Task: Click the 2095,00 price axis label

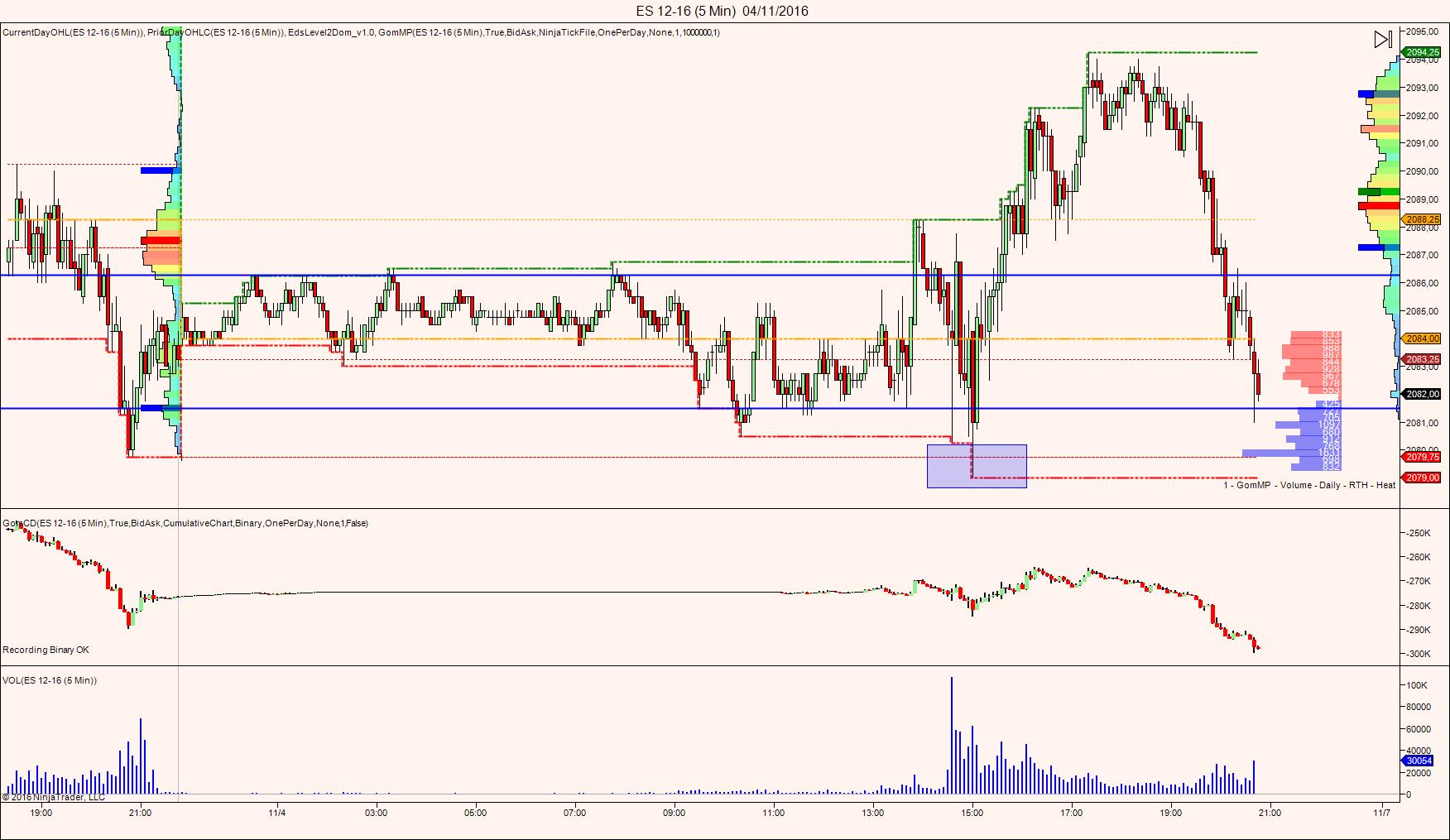Action: click(1422, 31)
